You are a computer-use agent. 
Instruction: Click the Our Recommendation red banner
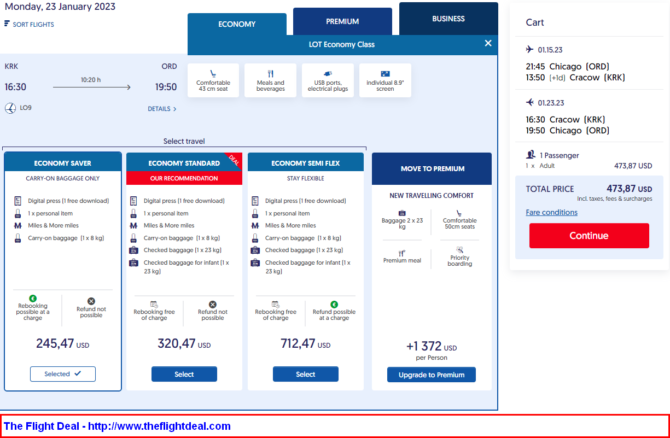[184, 178]
